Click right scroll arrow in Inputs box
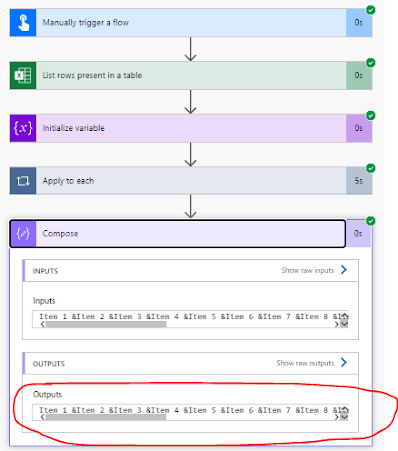 (x=337, y=324)
